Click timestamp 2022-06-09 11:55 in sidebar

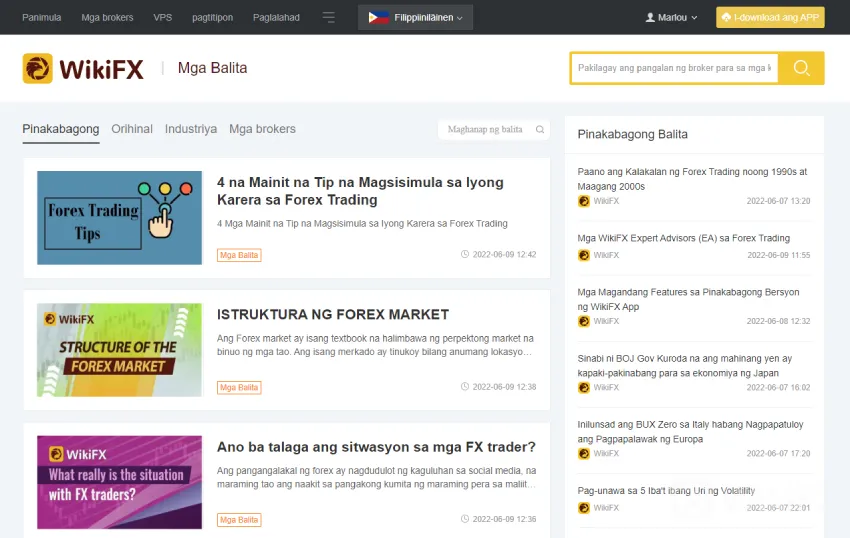coord(779,255)
